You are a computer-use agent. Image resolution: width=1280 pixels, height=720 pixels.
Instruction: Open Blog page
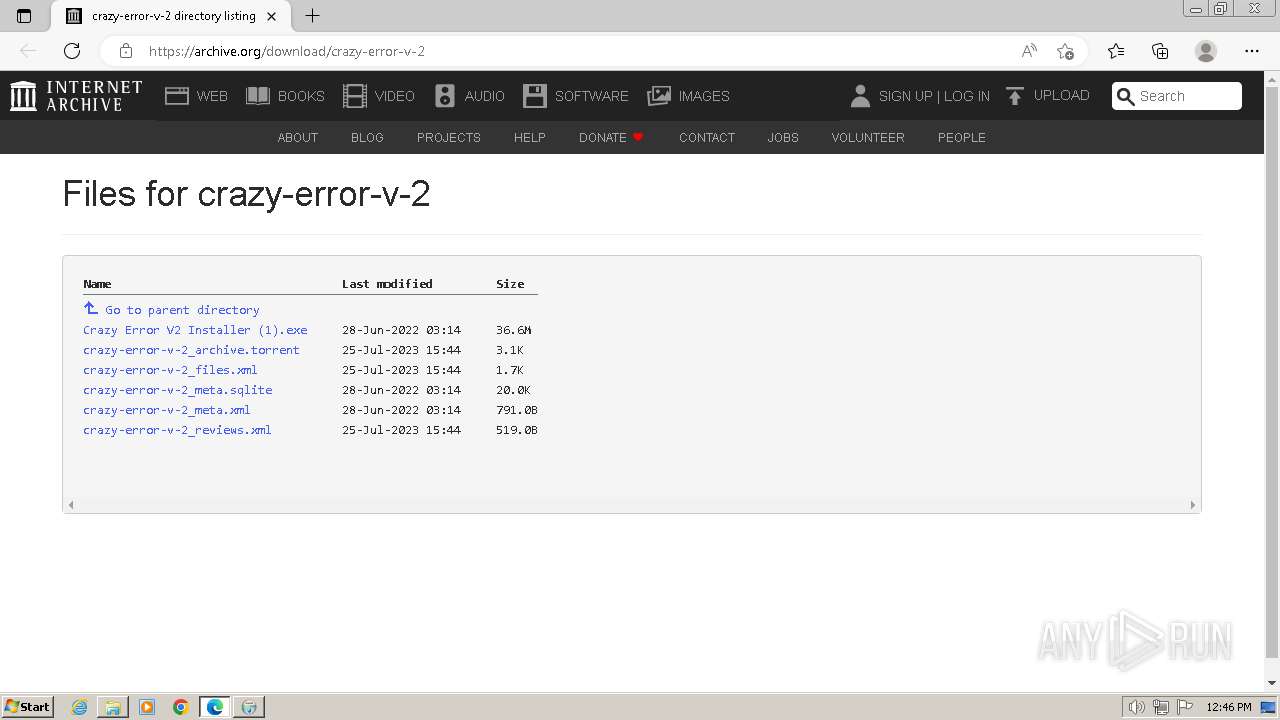[x=367, y=137]
